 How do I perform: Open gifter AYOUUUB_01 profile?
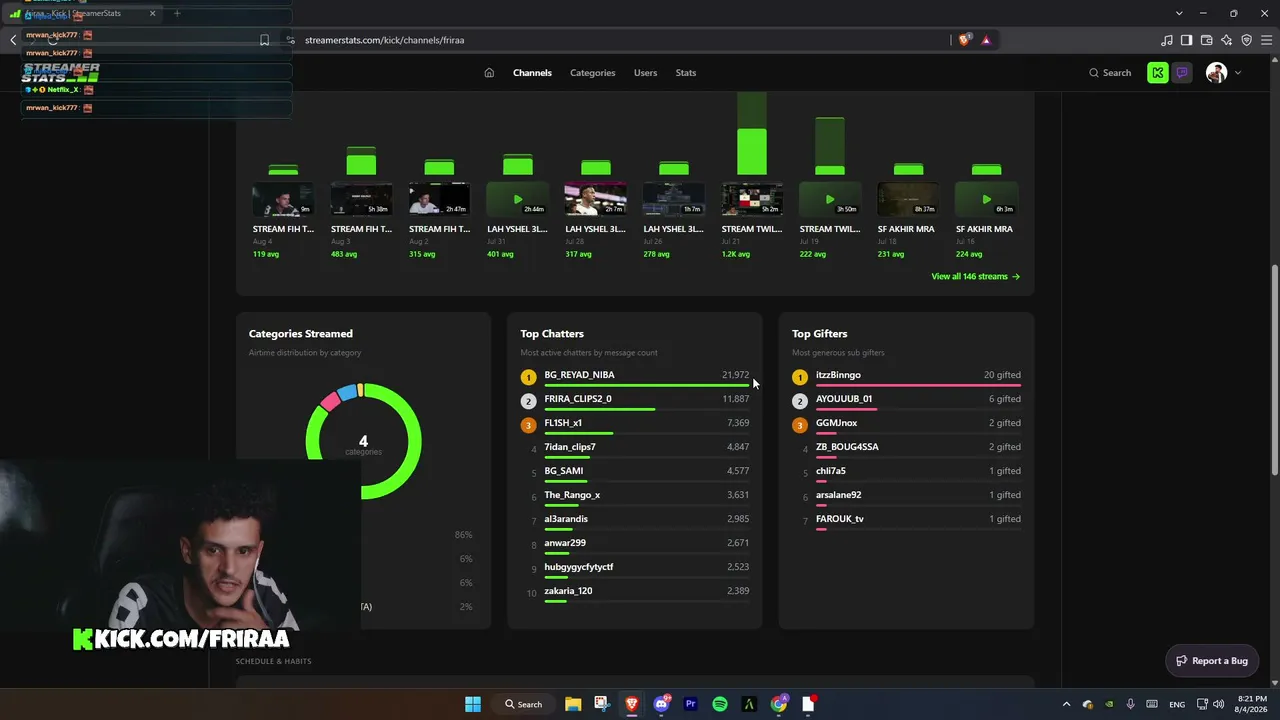[844, 399]
